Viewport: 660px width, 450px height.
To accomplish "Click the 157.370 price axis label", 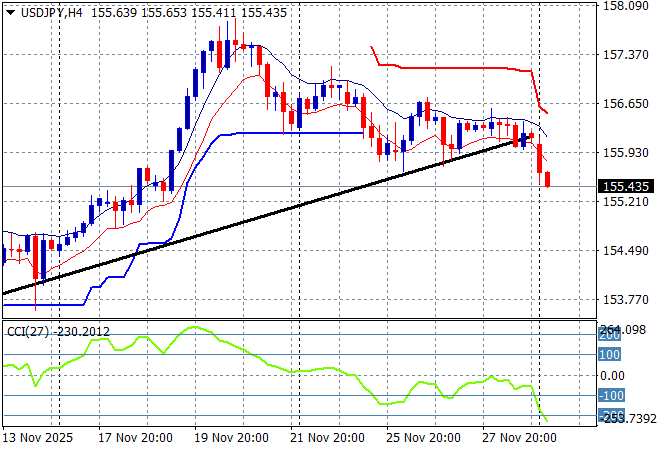I will [x=626, y=54].
